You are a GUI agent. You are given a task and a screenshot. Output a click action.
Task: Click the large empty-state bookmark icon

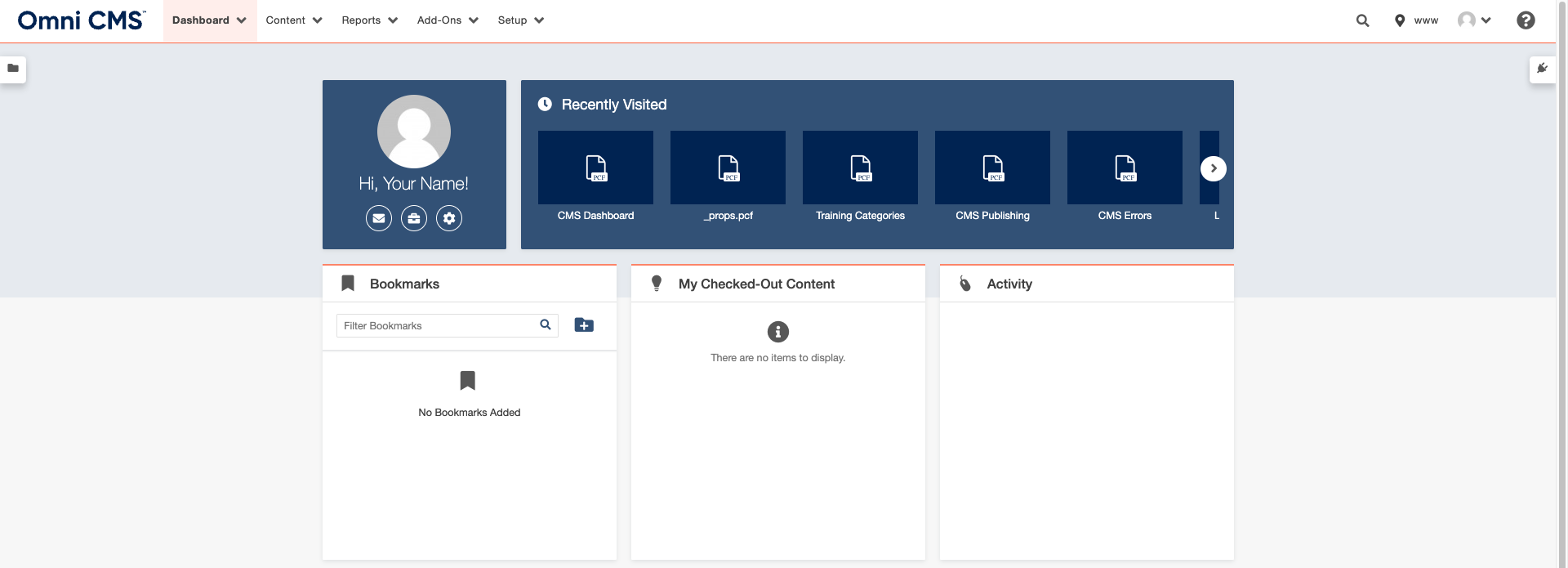tap(468, 380)
